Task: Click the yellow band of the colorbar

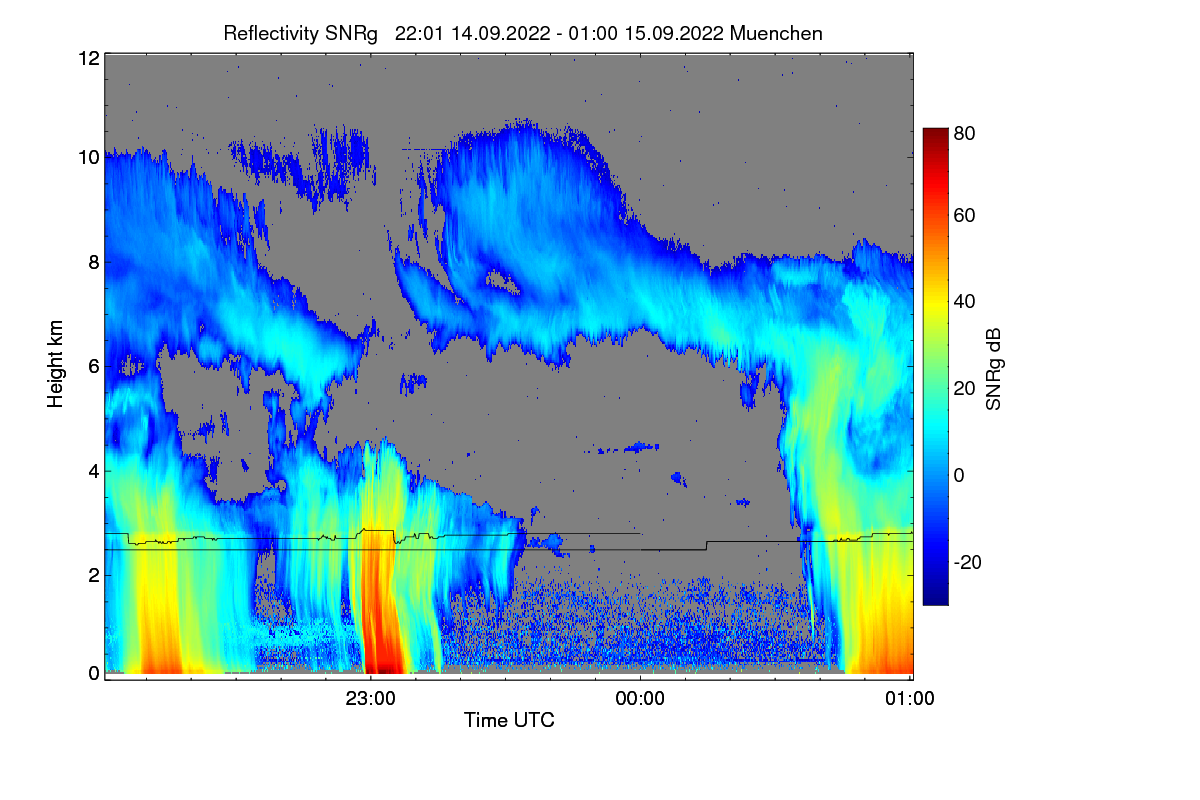Action: point(935,304)
